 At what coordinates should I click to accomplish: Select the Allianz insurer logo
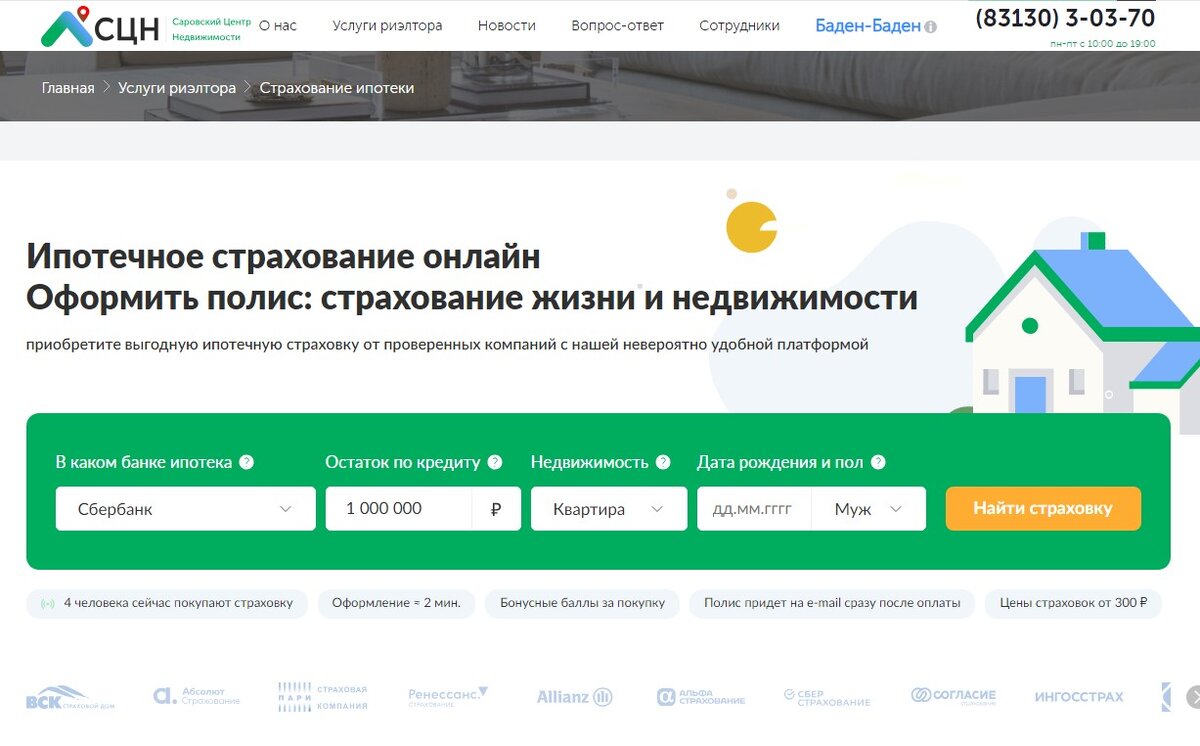pos(572,696)
